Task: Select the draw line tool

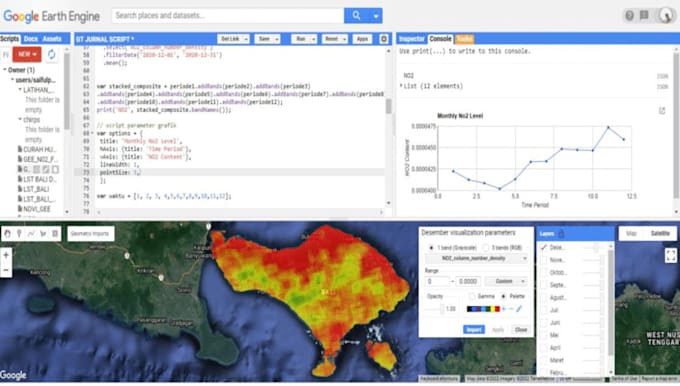Action: (31, 234)
